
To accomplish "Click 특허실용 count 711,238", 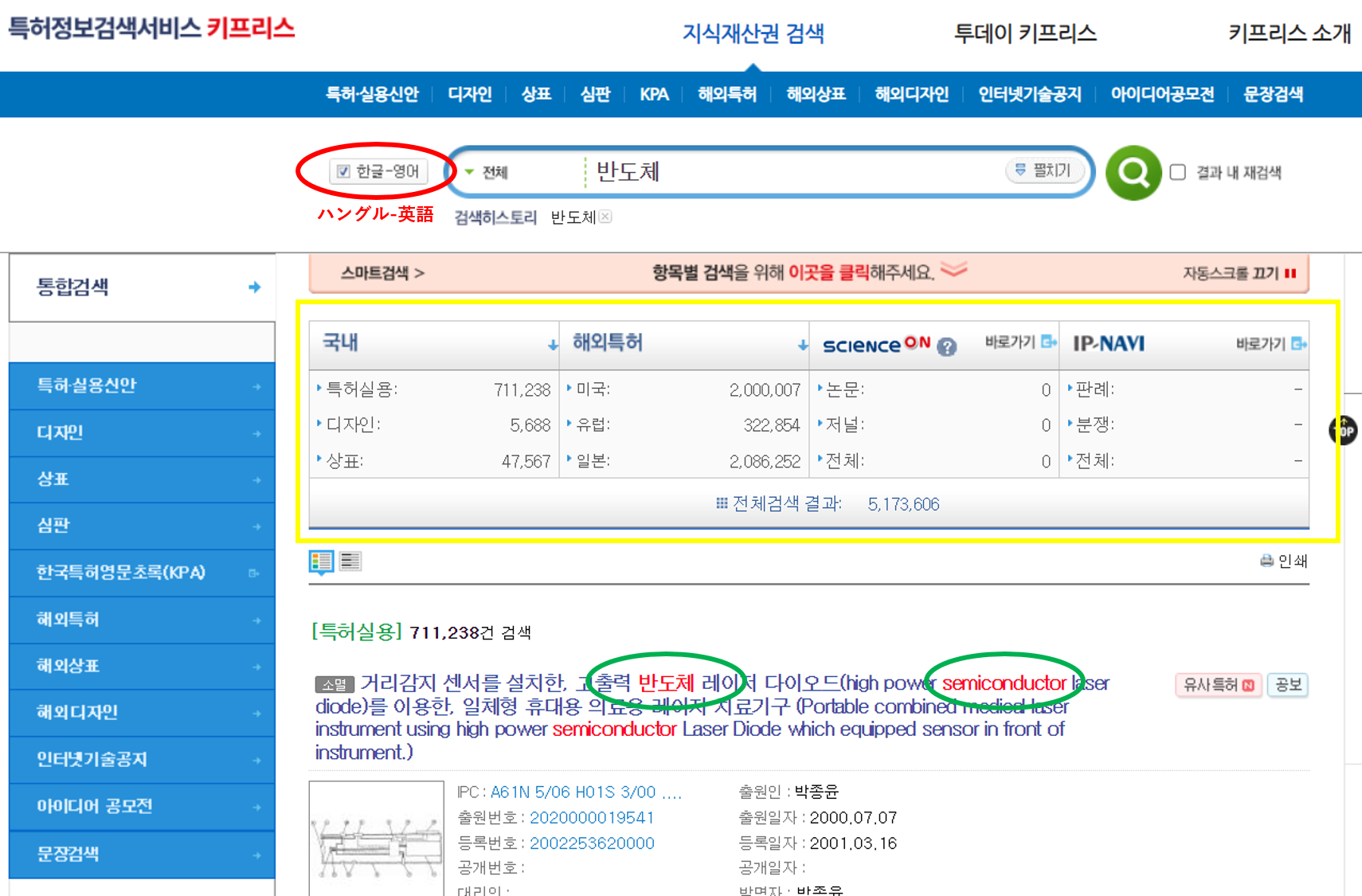I will pos(522,390).
